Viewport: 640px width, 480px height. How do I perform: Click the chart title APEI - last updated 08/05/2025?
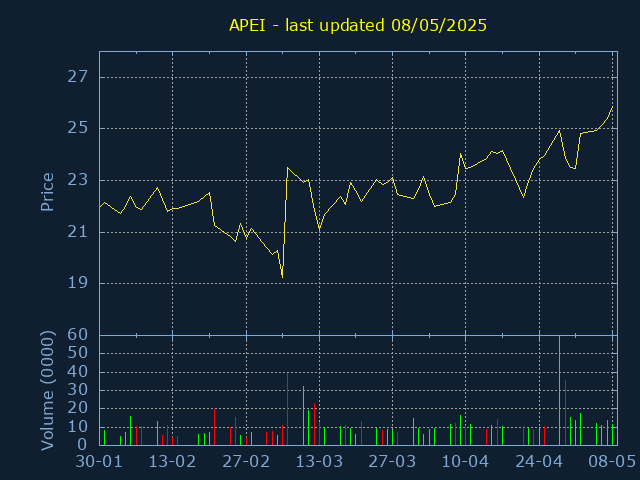[x=358, y=25]
